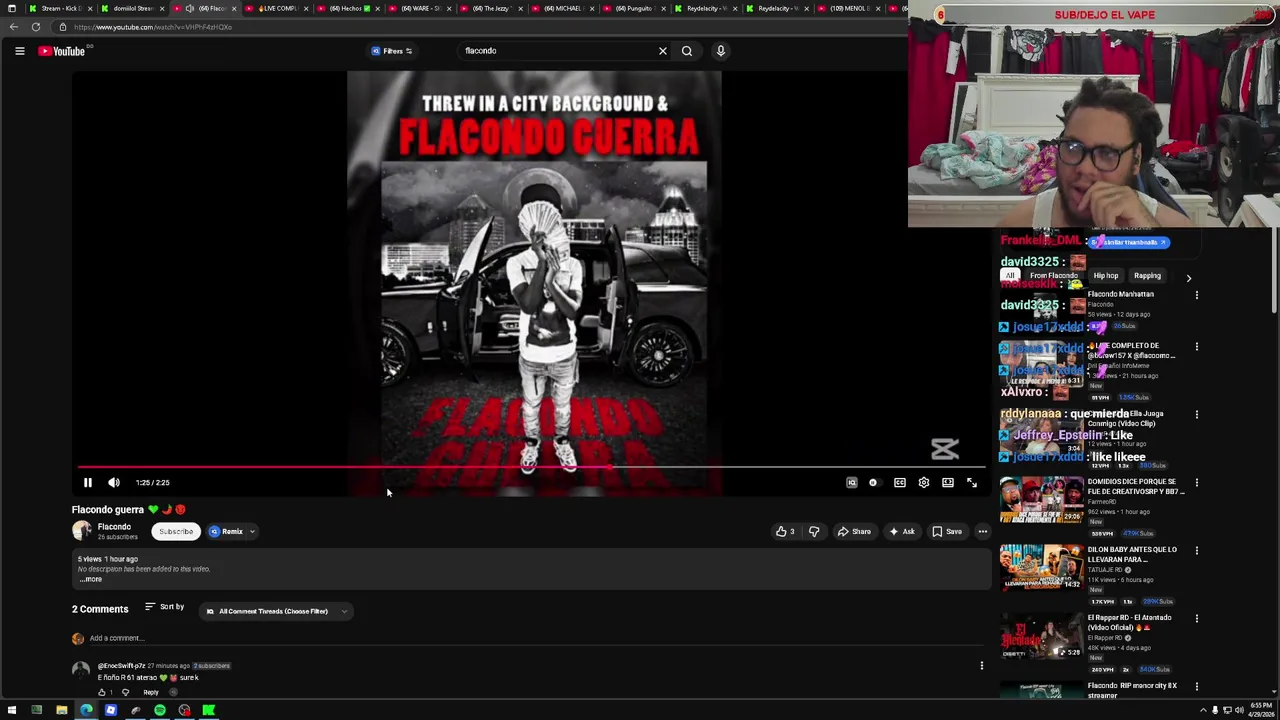The width and height of the screenshot is (1280, 720).
Task: Expand the Remix dropdown arrow
Action: (x=252, y=532)
